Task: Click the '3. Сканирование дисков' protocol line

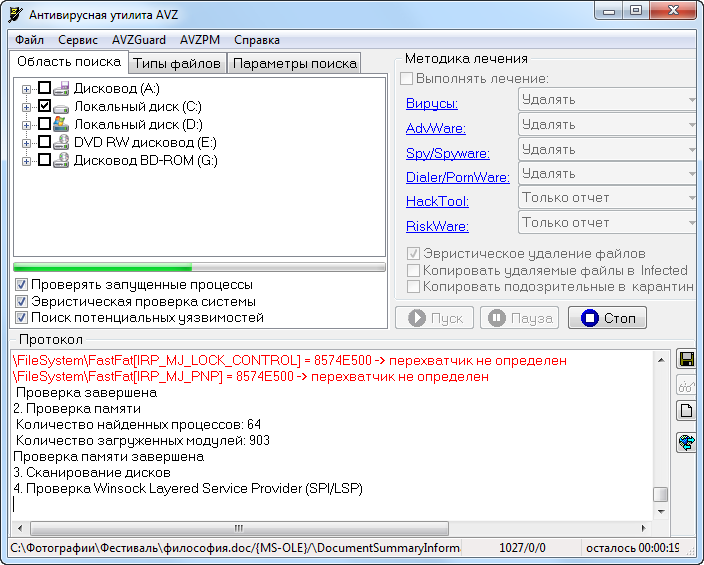Action: [x=92, y=472]
